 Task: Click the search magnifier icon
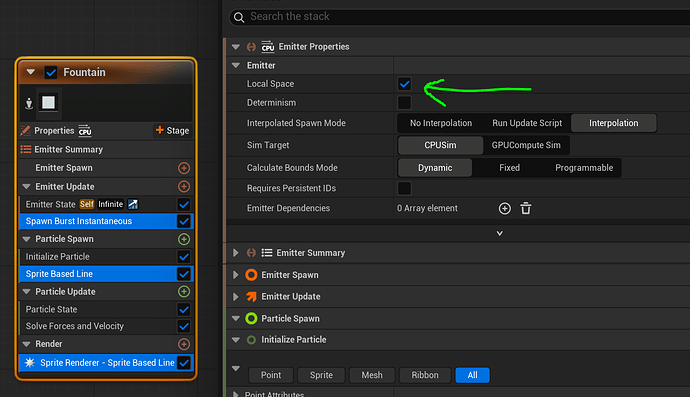(x=239, y=17)
